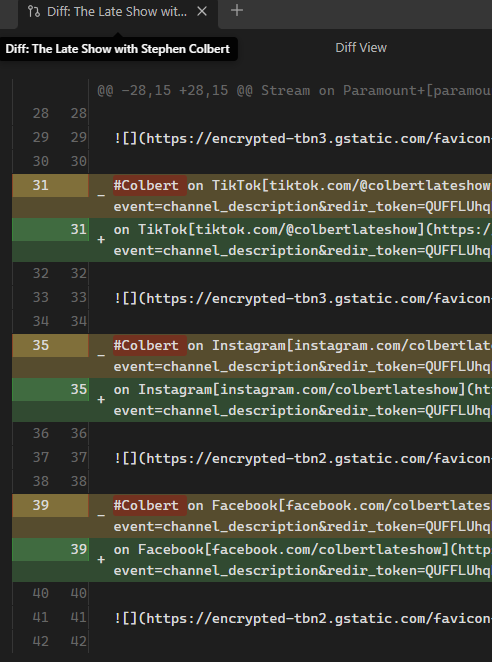Open a new tab with the plus button
Screen dimensions: 492x662
pyautogui.click(x=237, y=11)
